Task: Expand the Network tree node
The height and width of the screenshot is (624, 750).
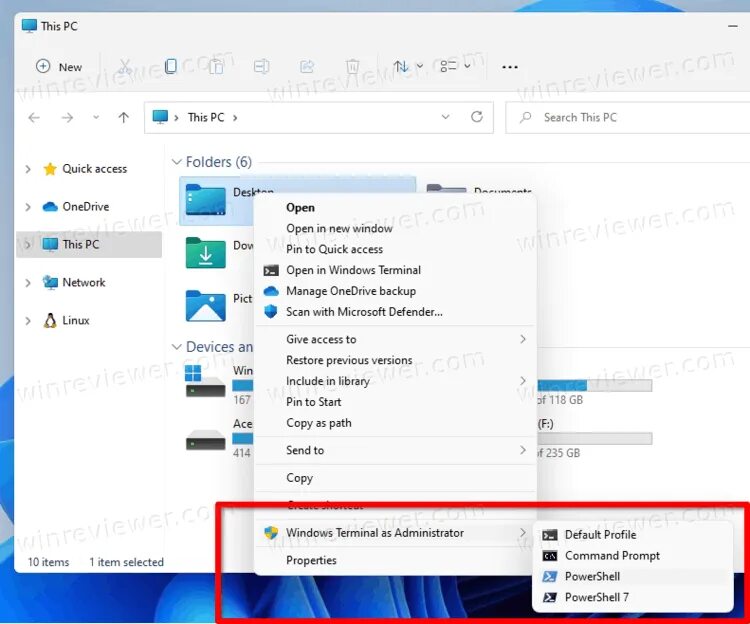Action: point(28,283)
